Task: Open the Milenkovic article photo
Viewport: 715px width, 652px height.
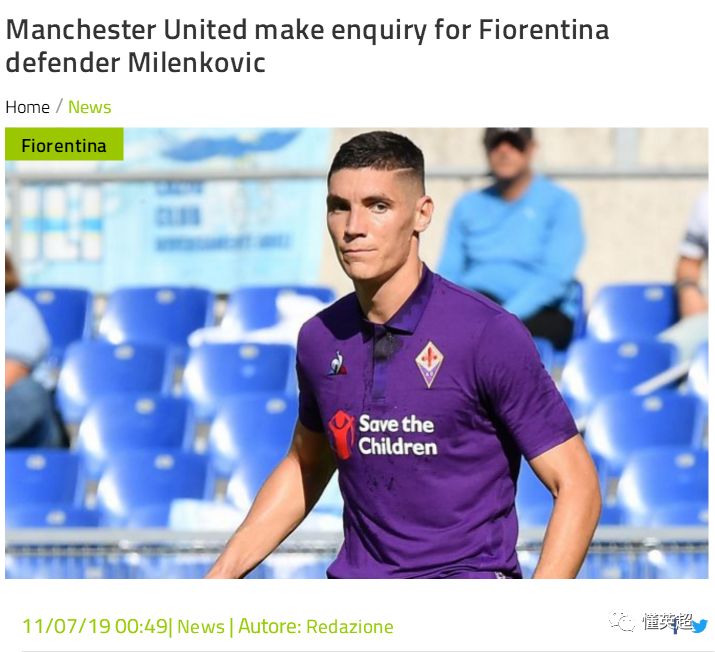Action: coord(357,353)
